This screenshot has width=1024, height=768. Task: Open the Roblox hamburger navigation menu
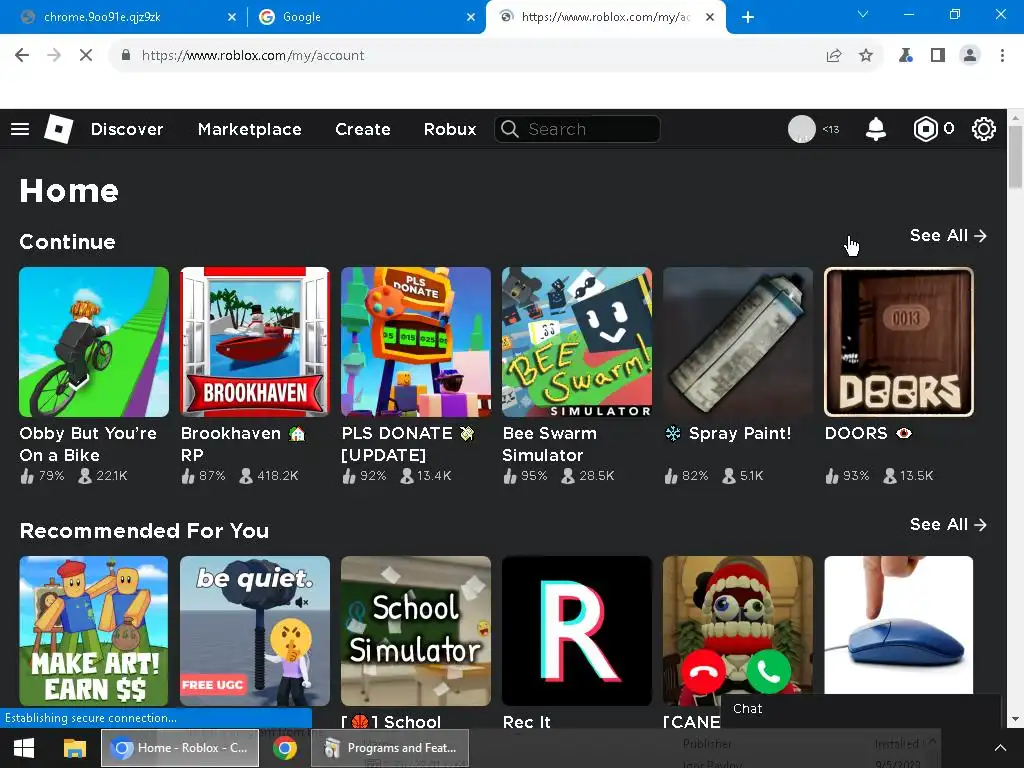[20, 129]
